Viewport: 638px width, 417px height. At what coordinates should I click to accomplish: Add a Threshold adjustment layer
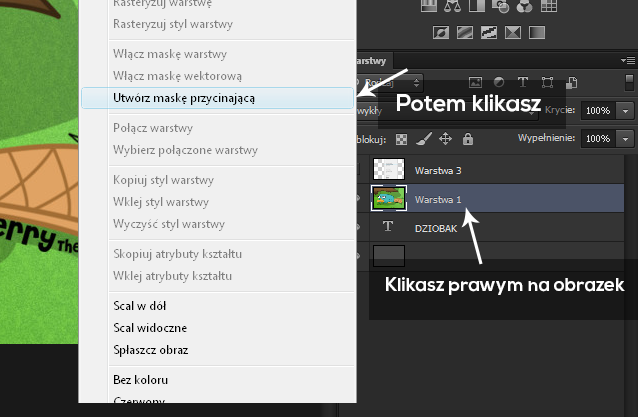pyautogui.click(x=489, y=33)
